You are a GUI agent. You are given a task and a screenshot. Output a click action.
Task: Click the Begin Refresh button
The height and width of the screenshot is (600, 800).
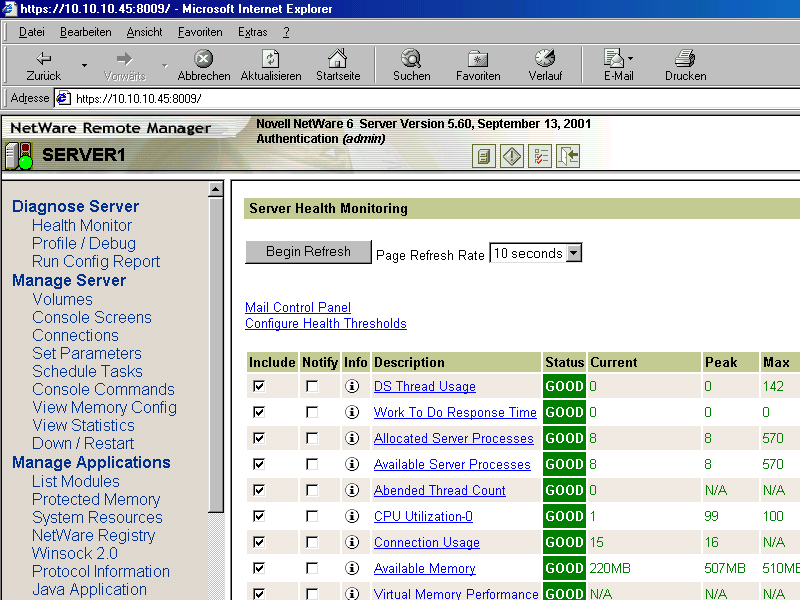(x=307, y=252)
